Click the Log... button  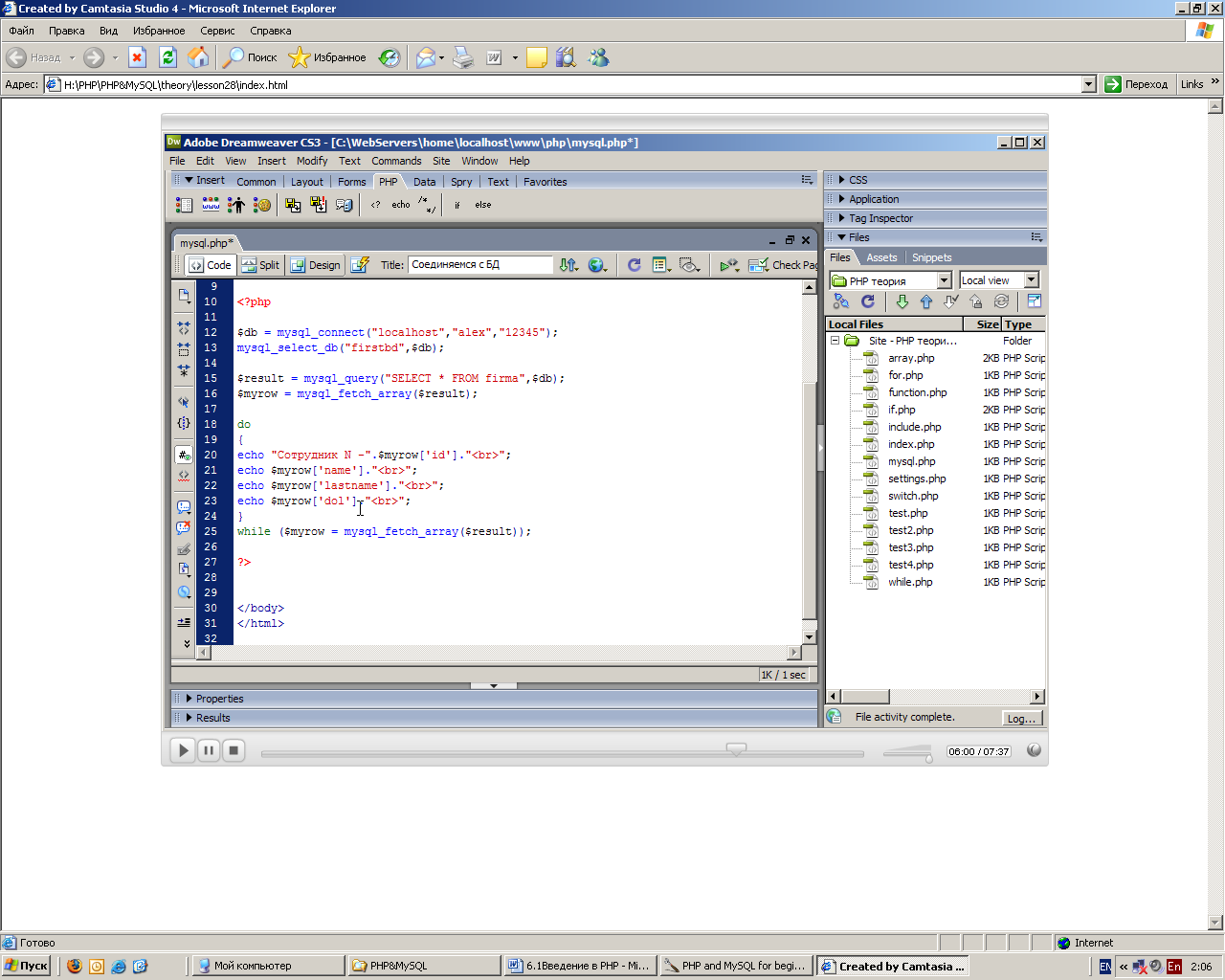tap(1021, 719)
